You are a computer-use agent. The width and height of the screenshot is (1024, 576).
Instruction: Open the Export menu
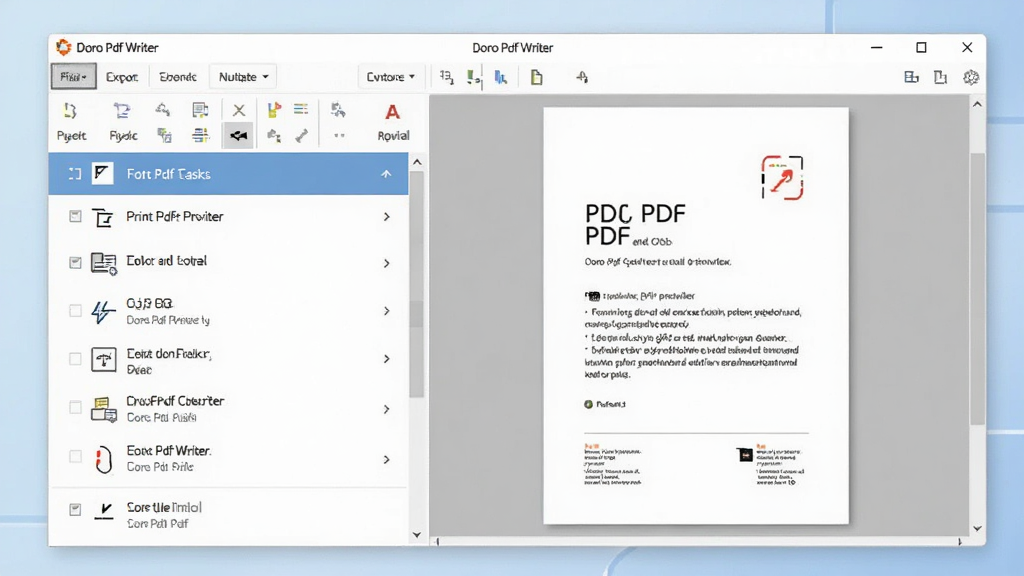(x=122, y=77)
